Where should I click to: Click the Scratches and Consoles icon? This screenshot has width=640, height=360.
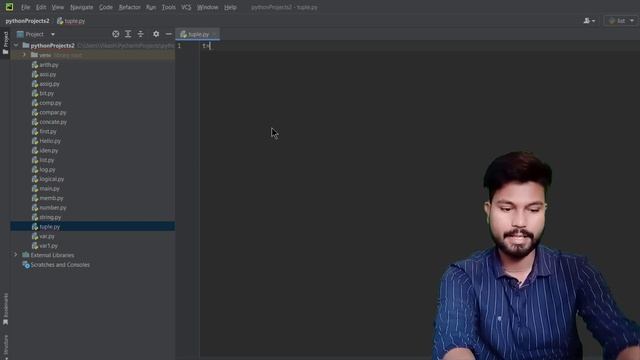pos(26,264)
